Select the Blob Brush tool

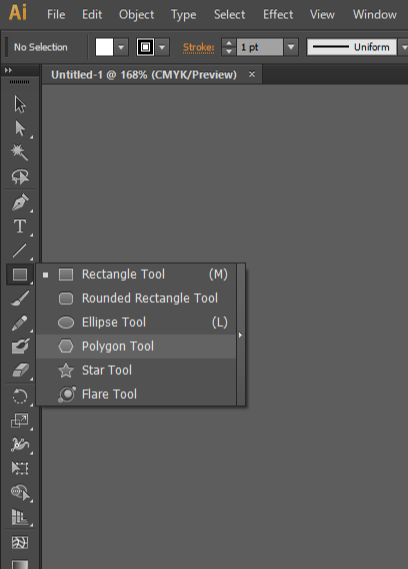20,347
